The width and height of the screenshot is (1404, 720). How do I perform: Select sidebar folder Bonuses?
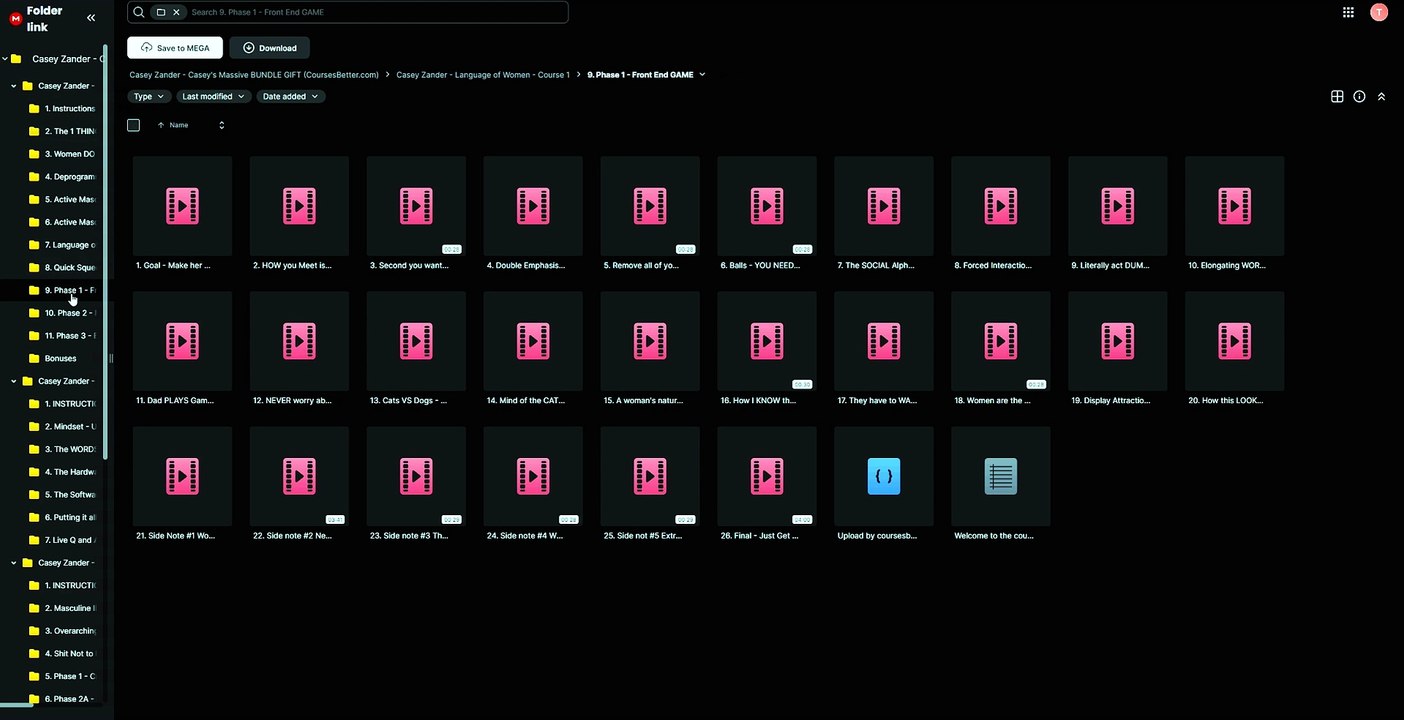(x=53, y=358)
